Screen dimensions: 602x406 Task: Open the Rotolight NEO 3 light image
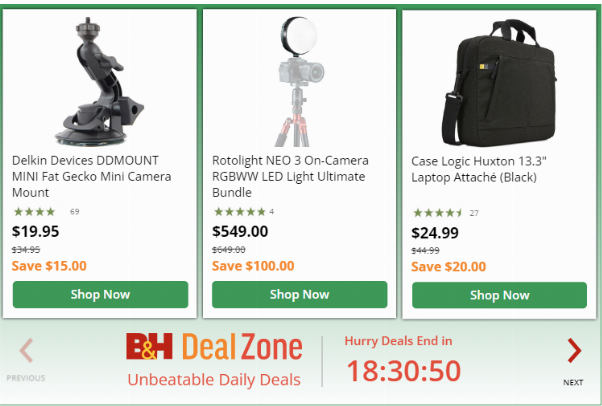coord(299,81)
